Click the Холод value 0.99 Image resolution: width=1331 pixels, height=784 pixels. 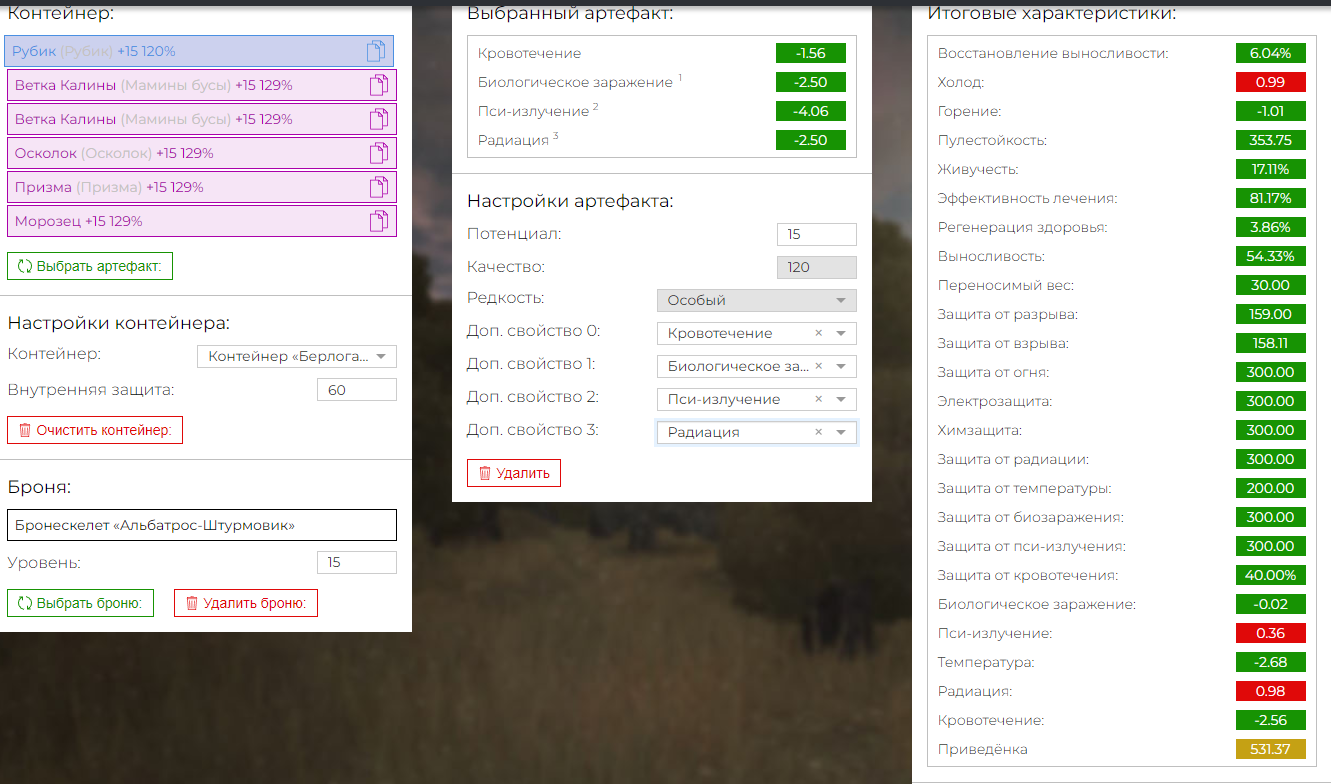(1271, 82)
